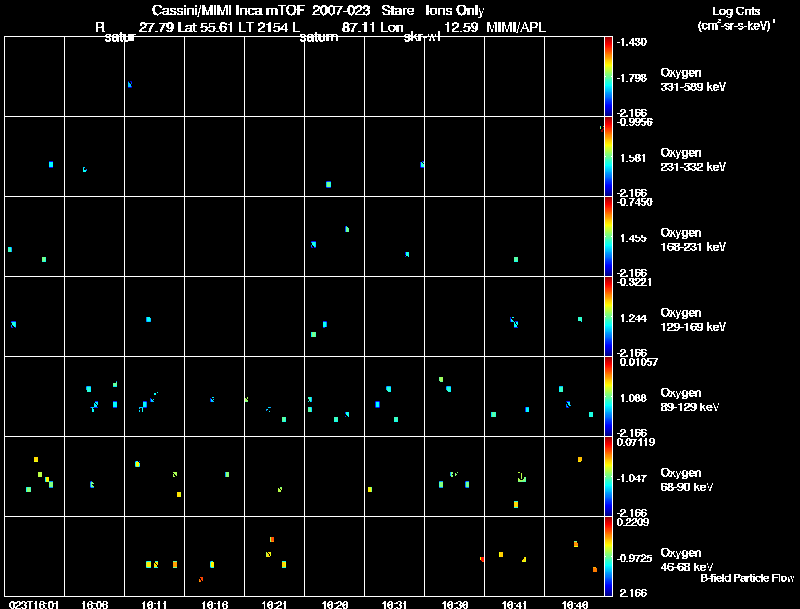Click the 'B-field Particle Flow' caption
Image resolution: width=800 pixels, height=609 pixels.
point(747,578)
